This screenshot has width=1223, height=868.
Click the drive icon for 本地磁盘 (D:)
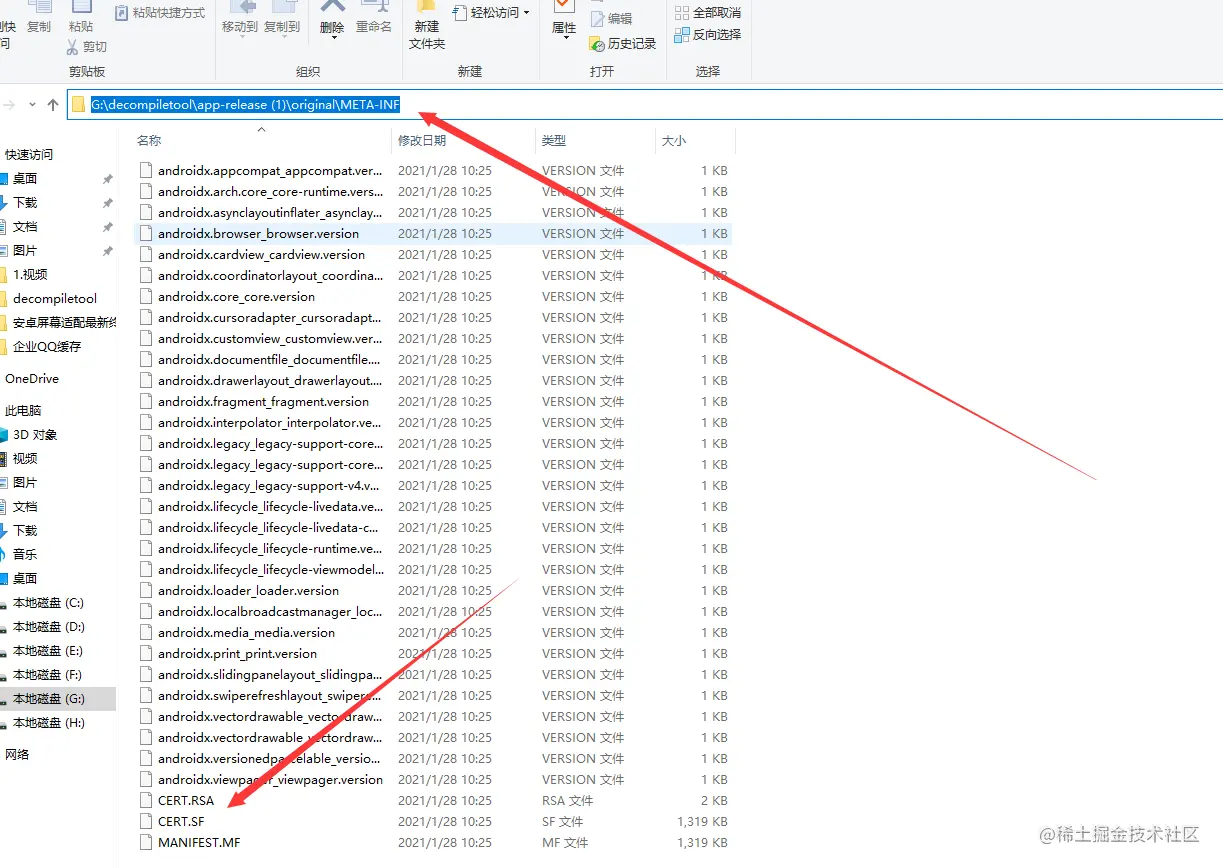[x=4, y=627]
